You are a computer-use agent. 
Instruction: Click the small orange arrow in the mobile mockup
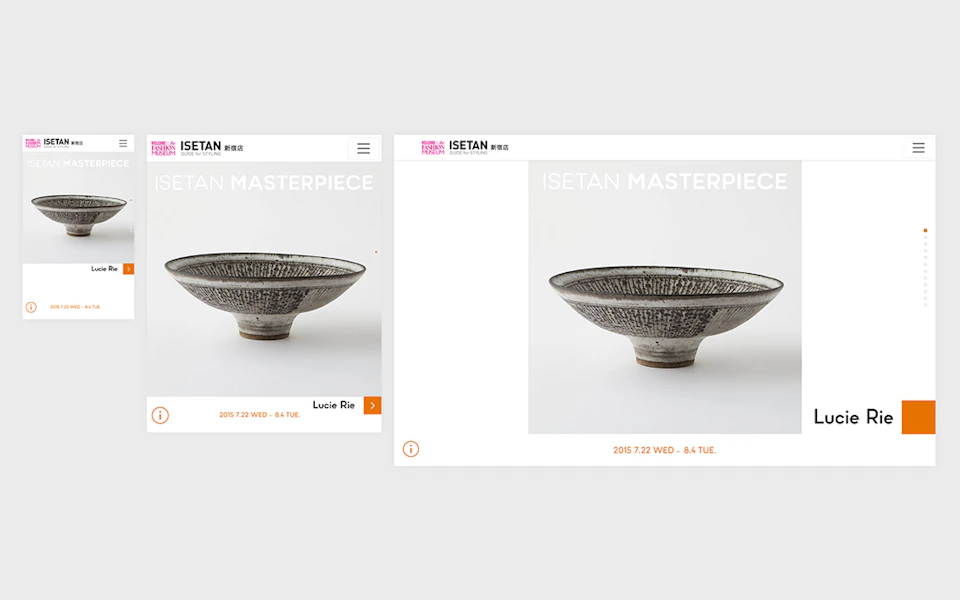pyautogui.click(x=129, y=269)
